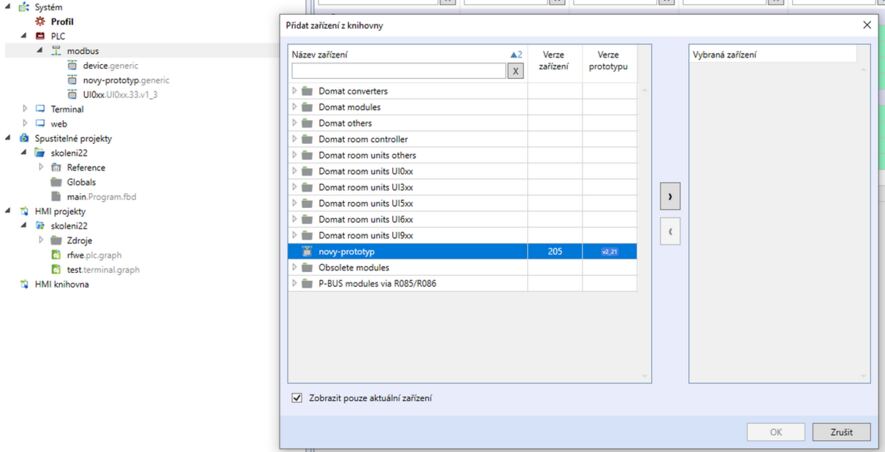885x452 pixels.
Task: Click the Verze prototypu column header
Action: pyautogui.click(x=608, y=60)
